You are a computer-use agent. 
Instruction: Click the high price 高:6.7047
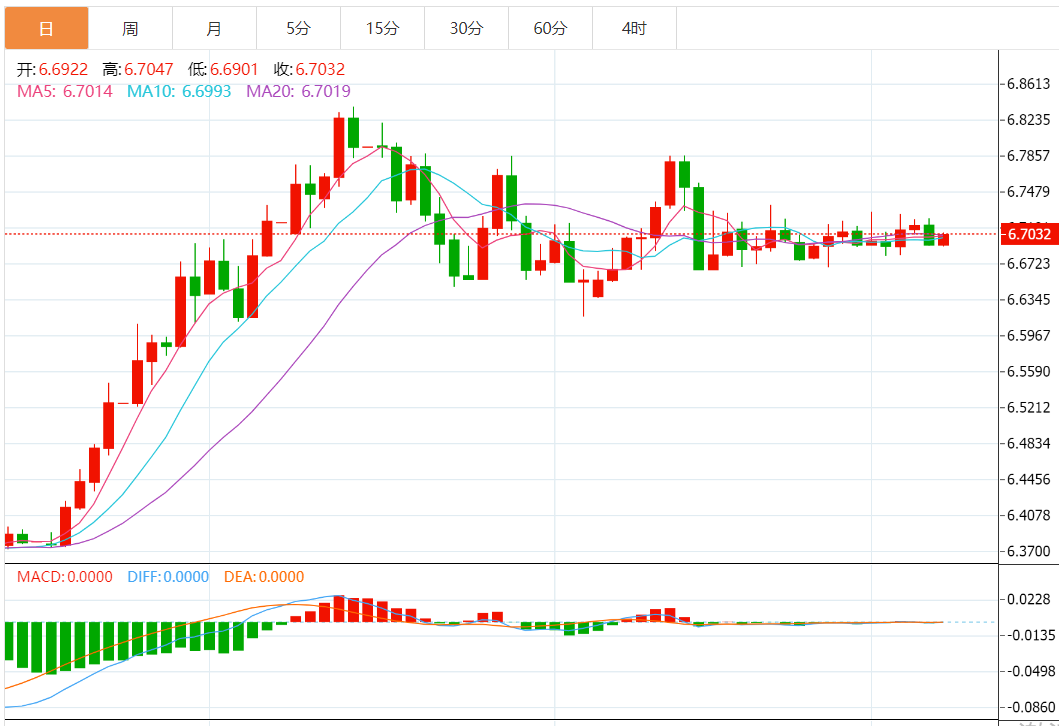(x=138, y=70)
